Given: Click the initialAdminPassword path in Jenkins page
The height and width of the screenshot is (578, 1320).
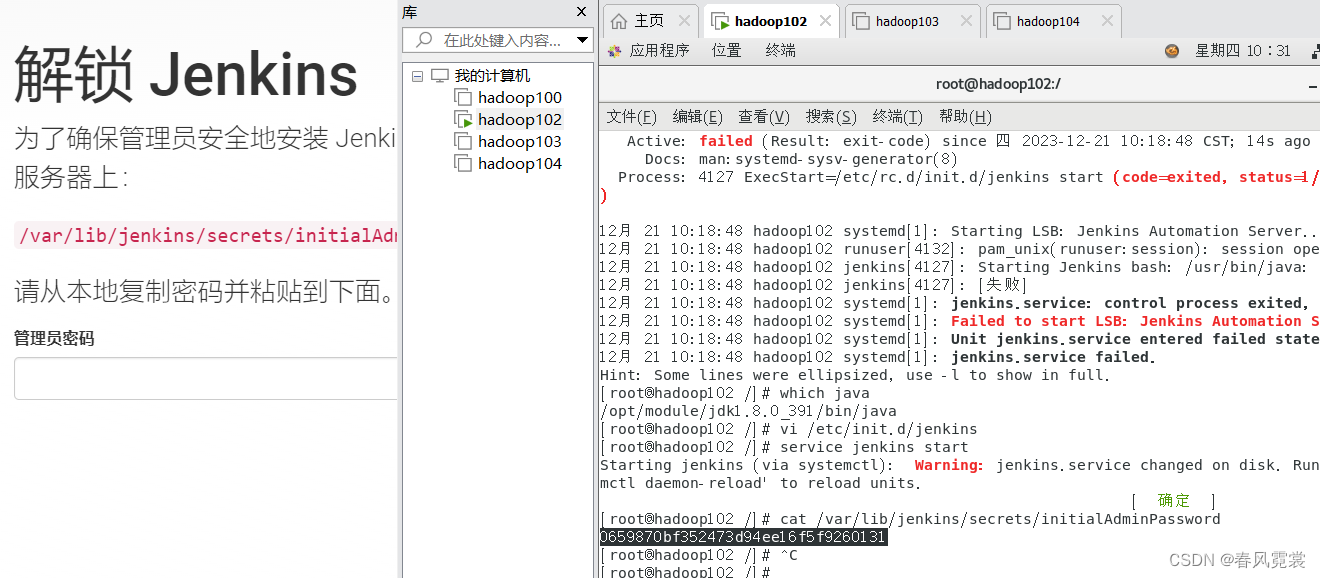Looking at the screenshot, I should click(x=206, y=236).
